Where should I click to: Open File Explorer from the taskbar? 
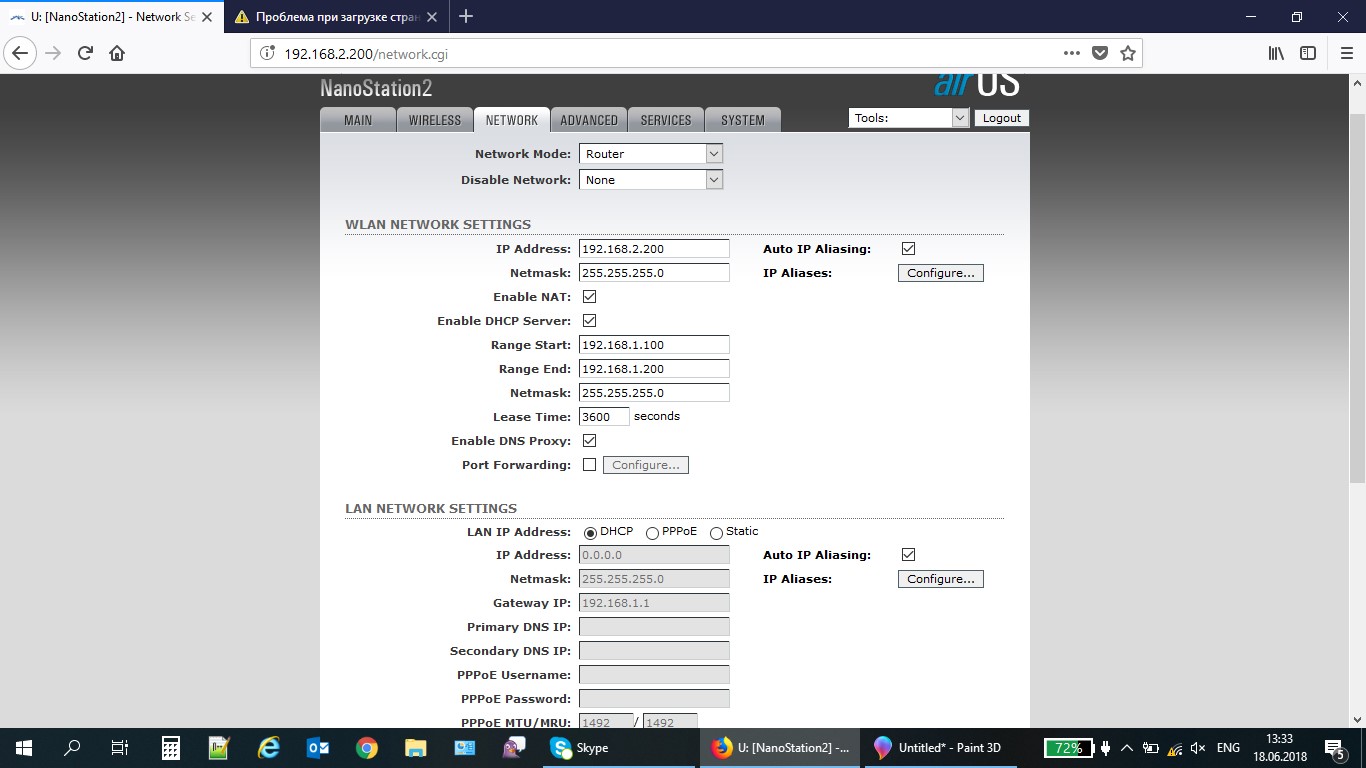tap(416, 748)
